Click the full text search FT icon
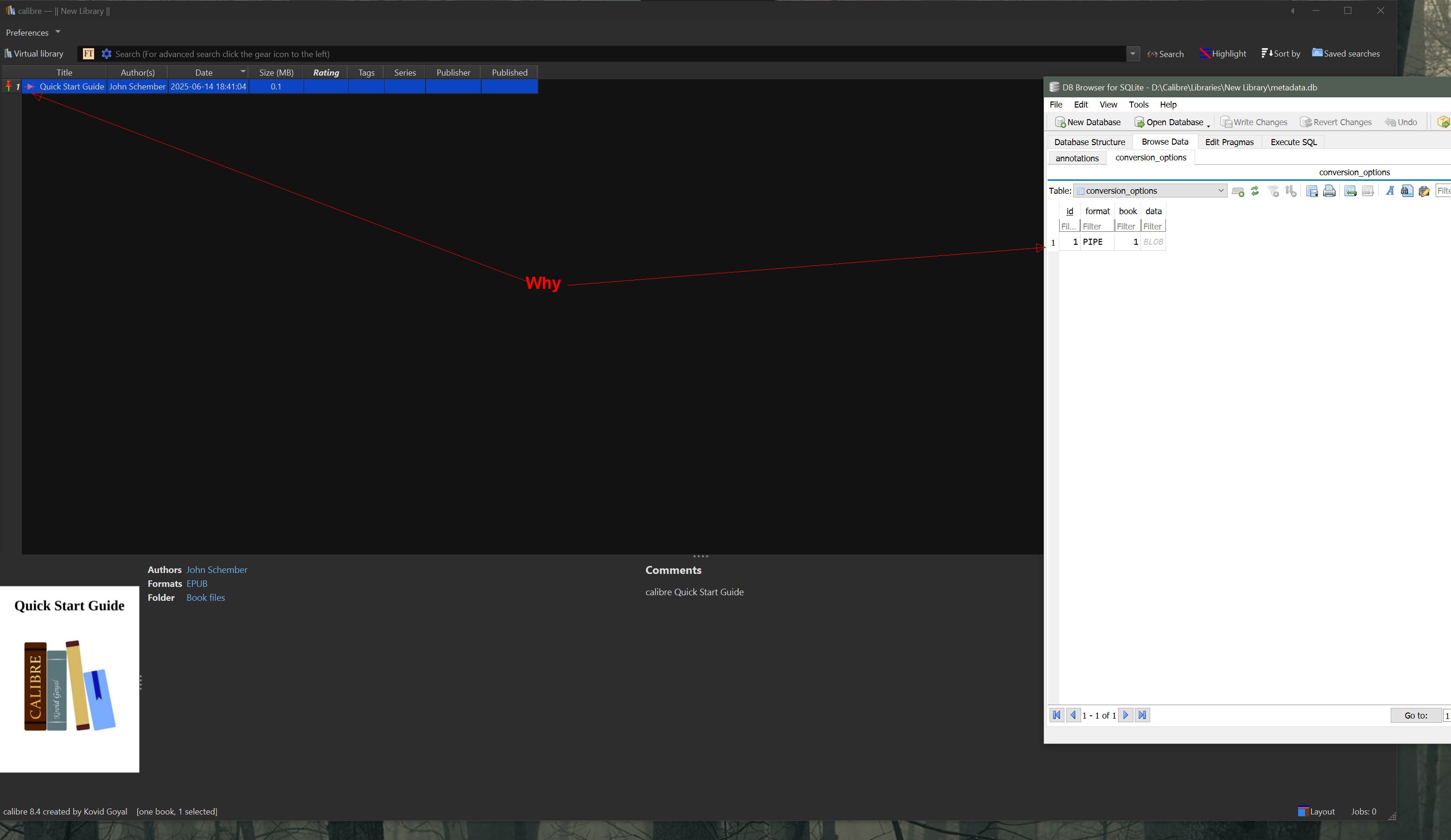Screen dimensions: 1451x840 [x=88, y=54]
